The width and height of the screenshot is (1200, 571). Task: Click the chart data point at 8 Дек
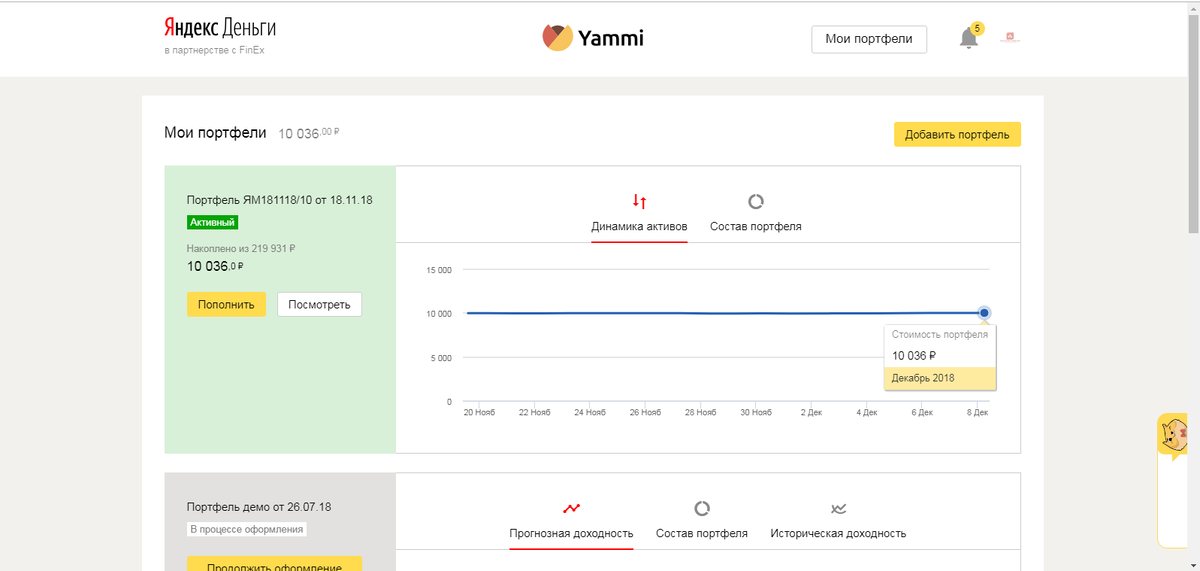click(x=984, y=313)
